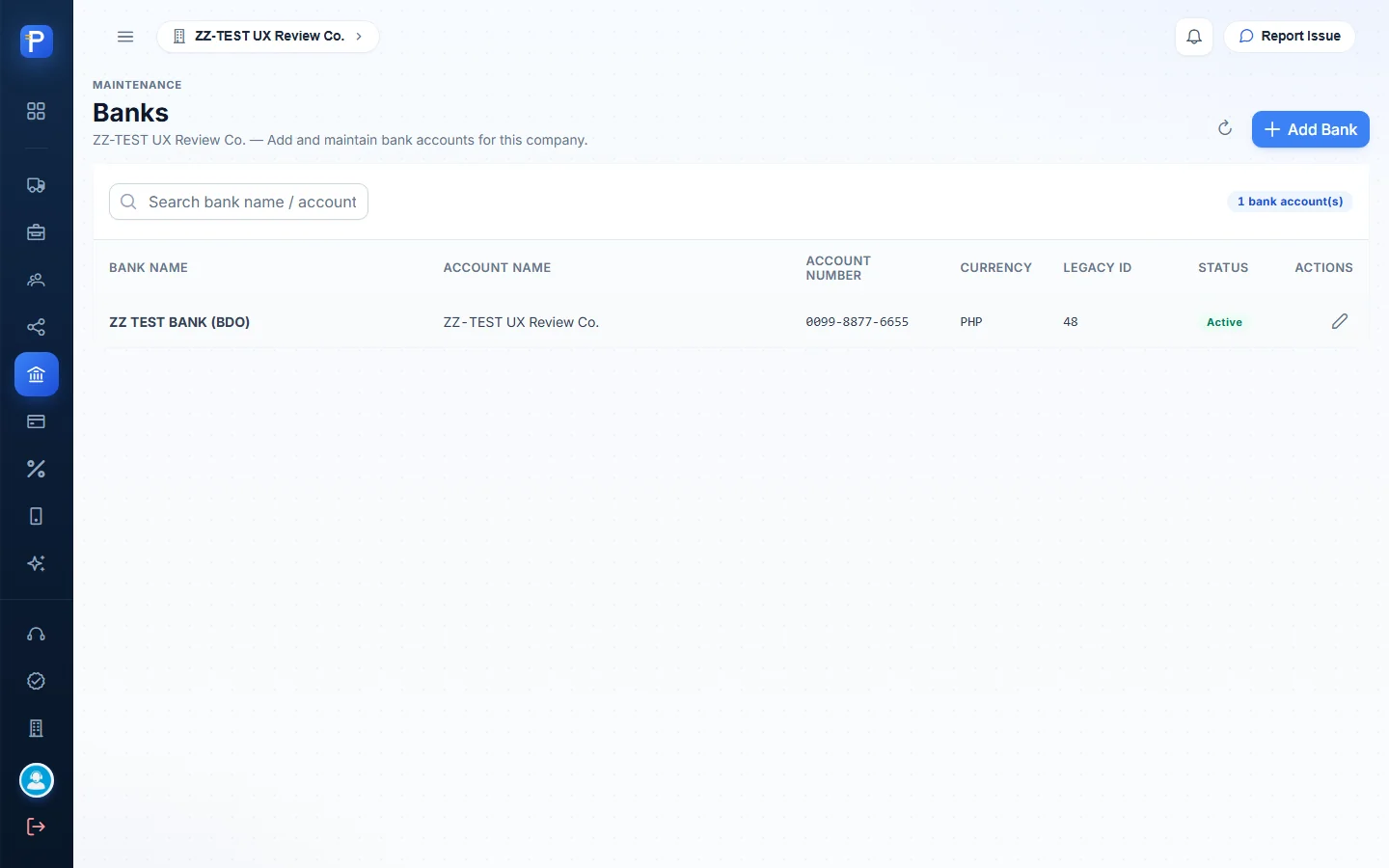Click the legacy ID value 48
Viewport: 1389px width, 868px height.
1071,322
